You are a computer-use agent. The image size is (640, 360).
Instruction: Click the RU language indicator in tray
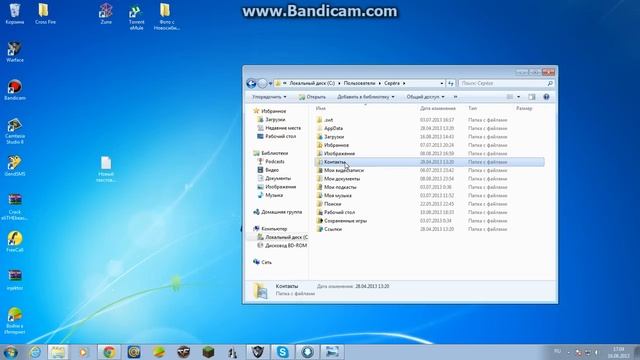click(558, 351)
